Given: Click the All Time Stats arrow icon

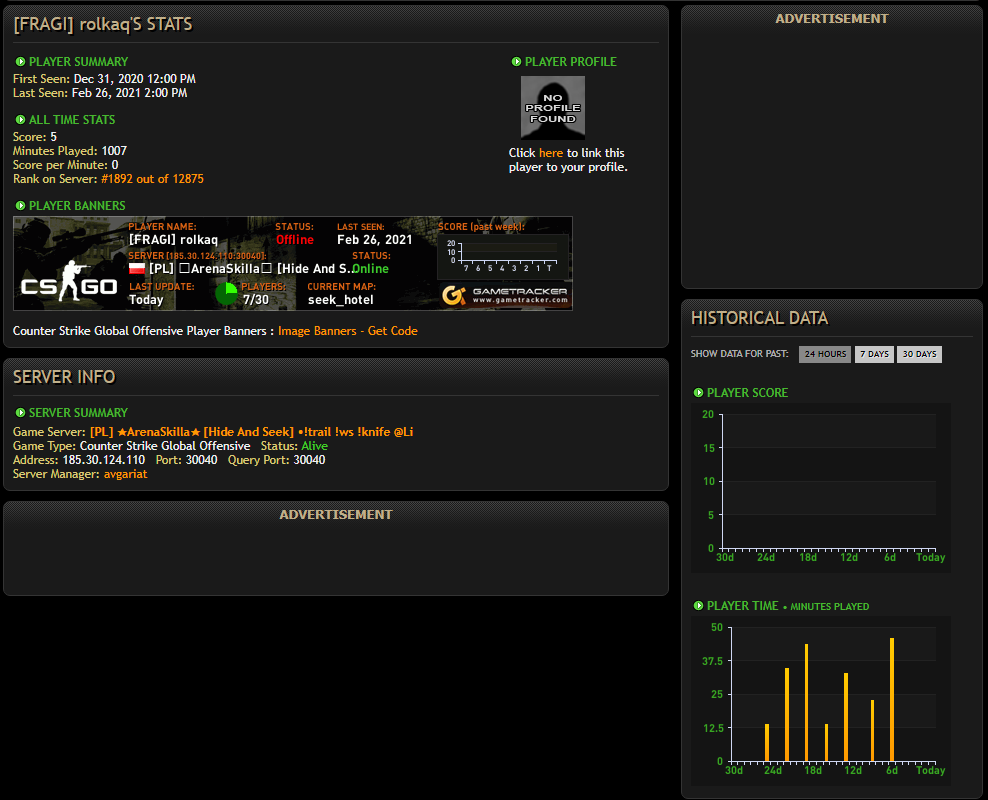Looking at the screenshot, I should 20,120.
